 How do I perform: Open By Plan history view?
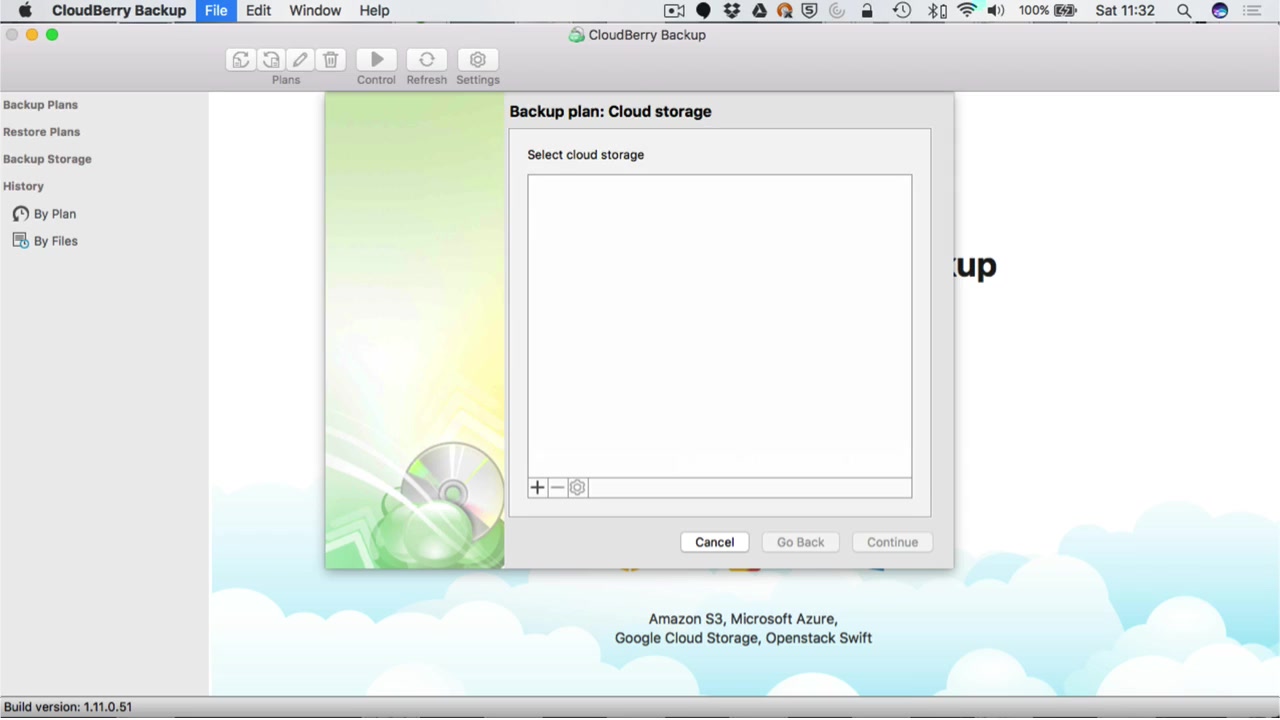44,214
